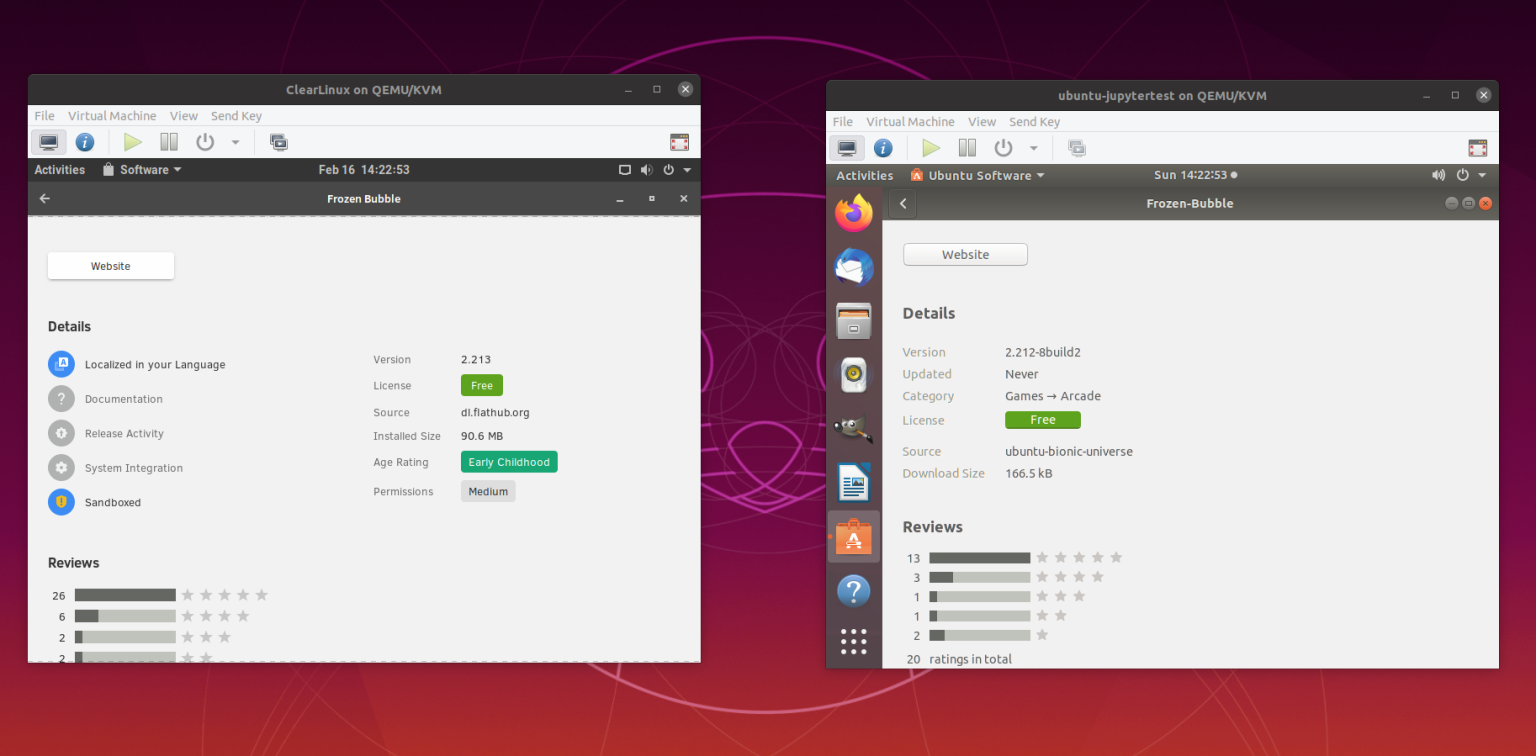The image size is (1536, 756).
Task: Open Thunderbird from the dock
Action: point(854,267)
